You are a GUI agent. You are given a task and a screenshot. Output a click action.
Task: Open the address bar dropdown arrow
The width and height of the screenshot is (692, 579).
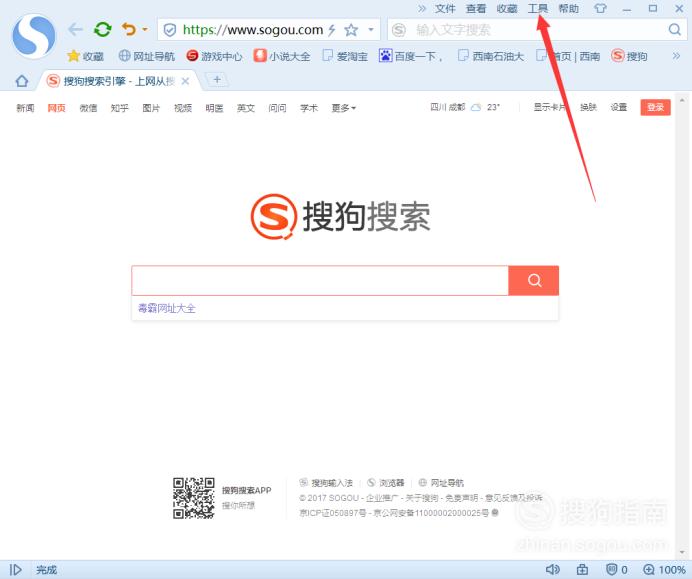point(371,30)
